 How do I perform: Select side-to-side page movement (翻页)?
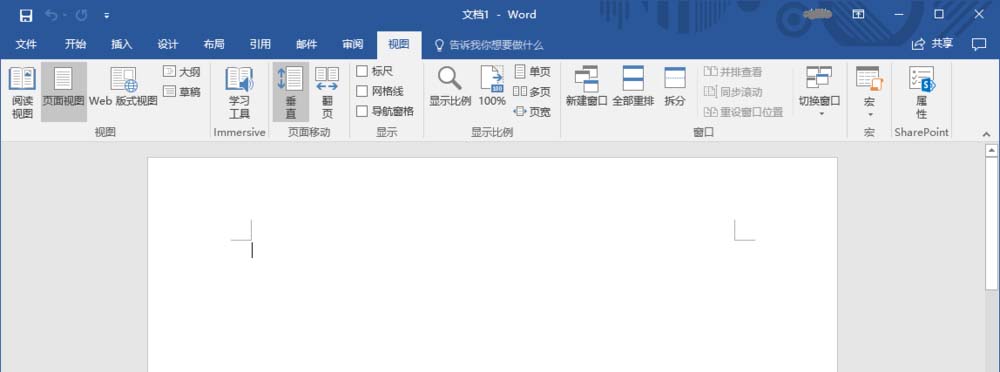click(x=327, y=93)
